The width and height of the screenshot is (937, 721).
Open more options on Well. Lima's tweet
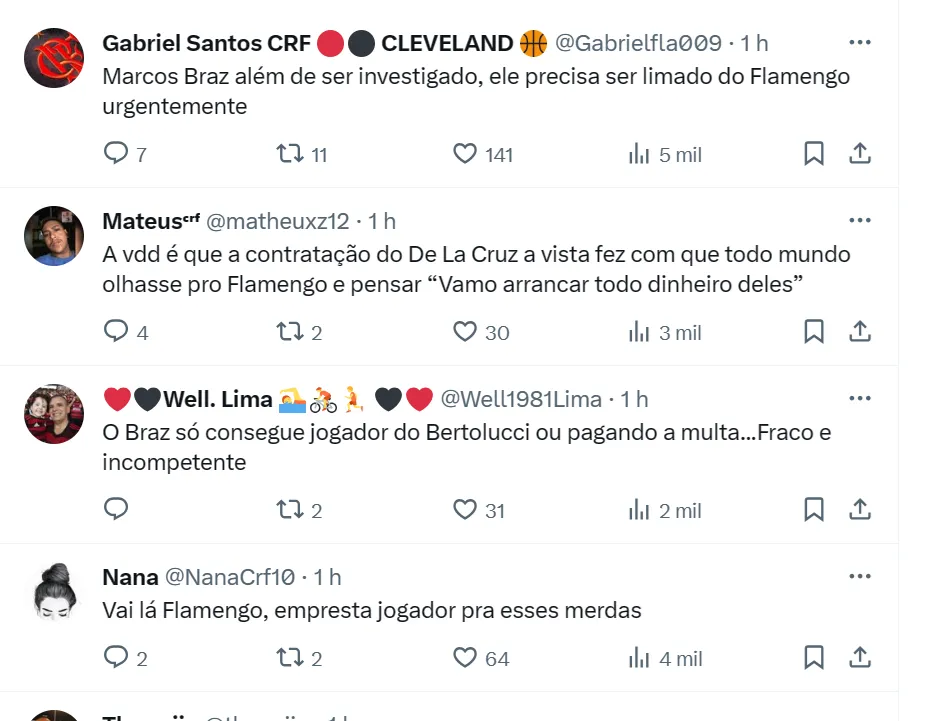[859, 398]
